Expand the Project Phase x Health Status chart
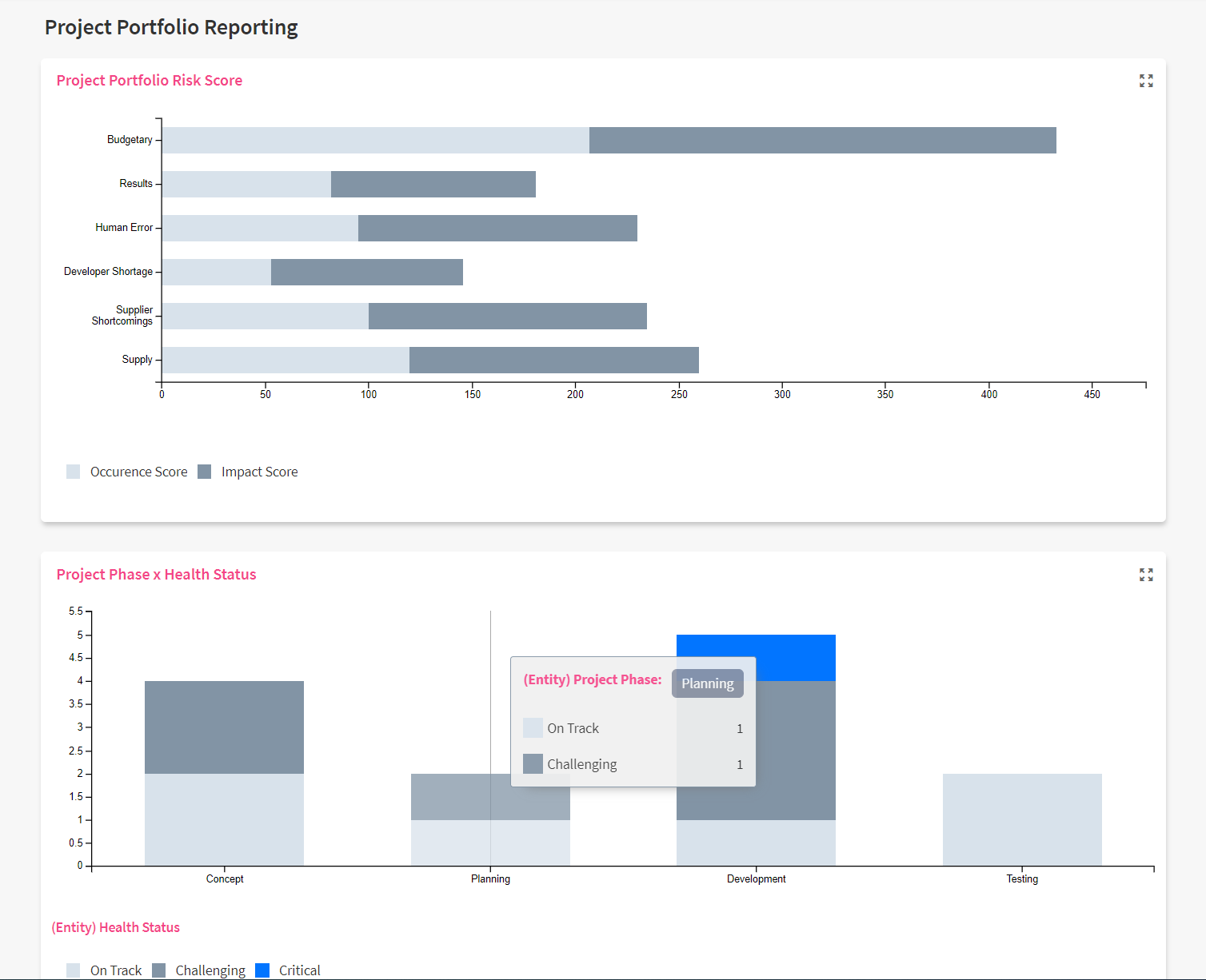Image resolution: width=1206 pixels, height=980 pixels. coord(1146,575)
